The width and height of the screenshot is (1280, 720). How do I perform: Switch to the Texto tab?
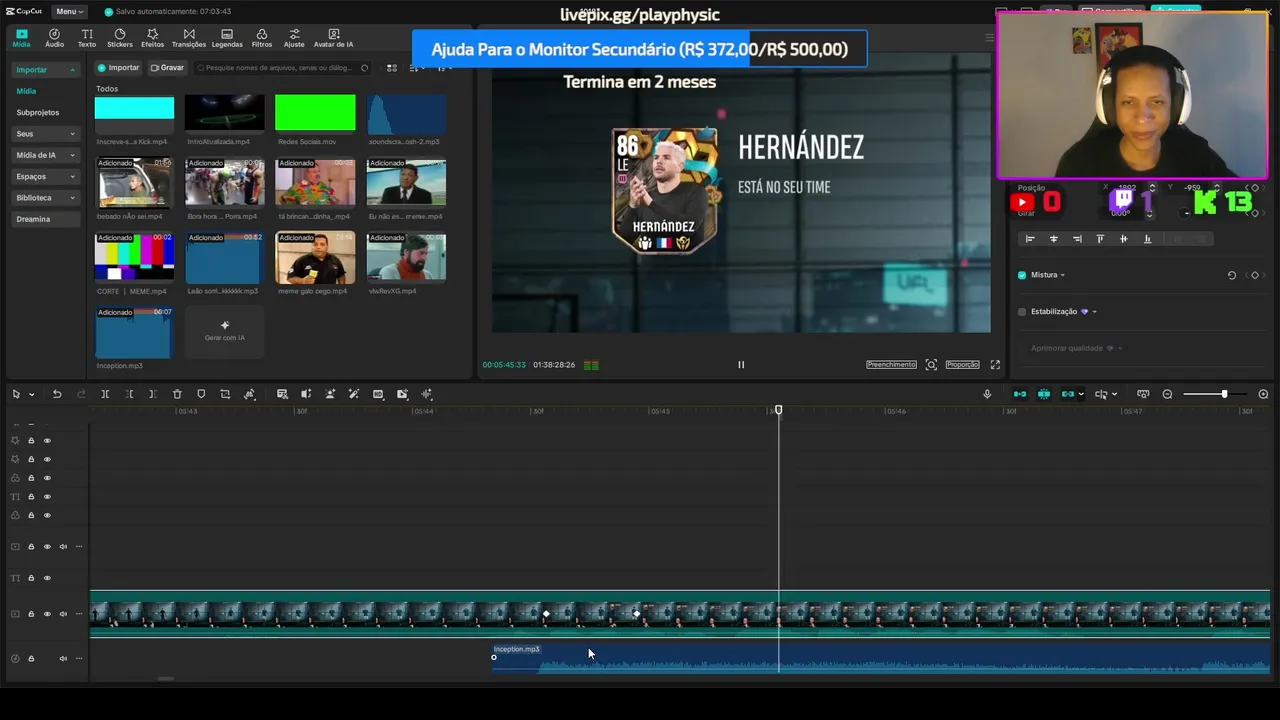(x=87, y=38)
